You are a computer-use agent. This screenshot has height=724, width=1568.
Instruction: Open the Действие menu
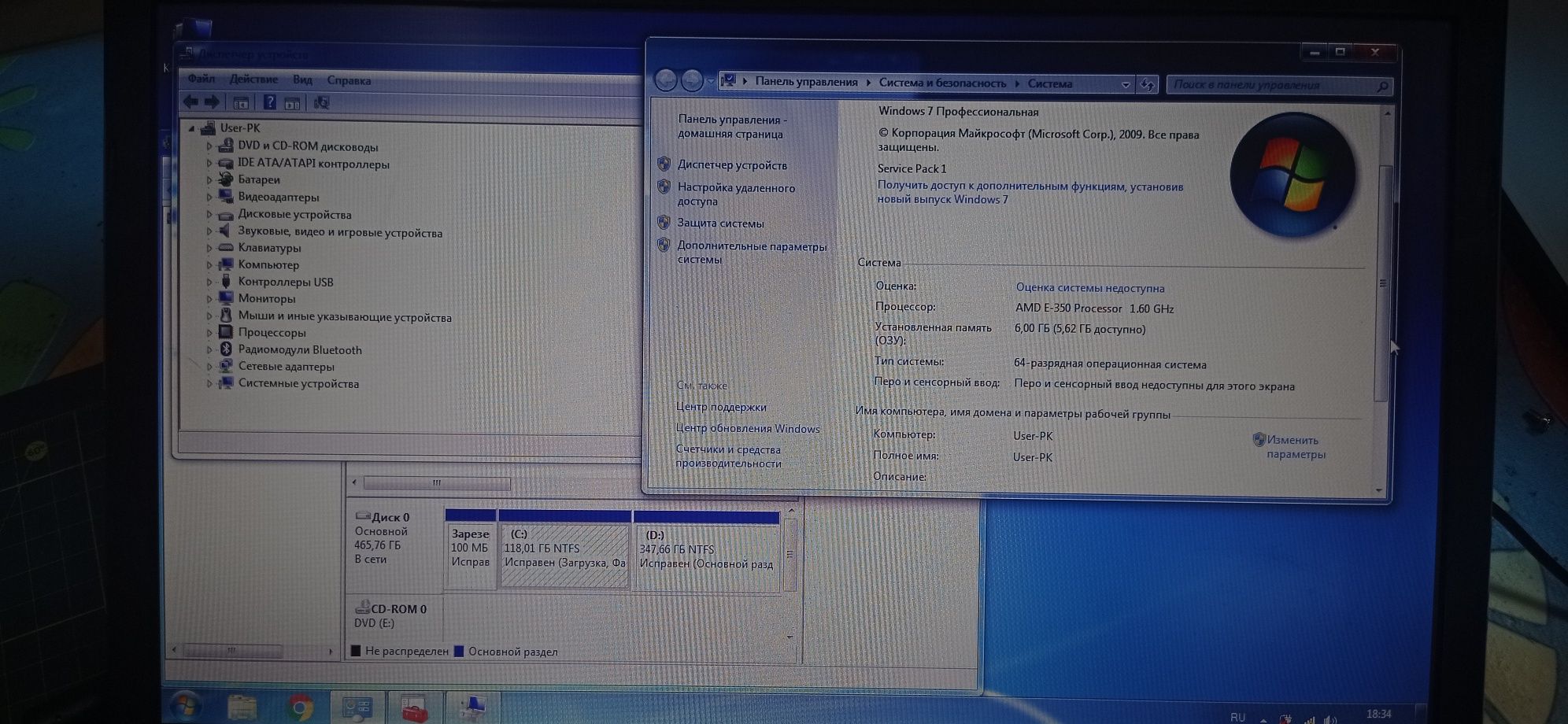click(253, 79)
